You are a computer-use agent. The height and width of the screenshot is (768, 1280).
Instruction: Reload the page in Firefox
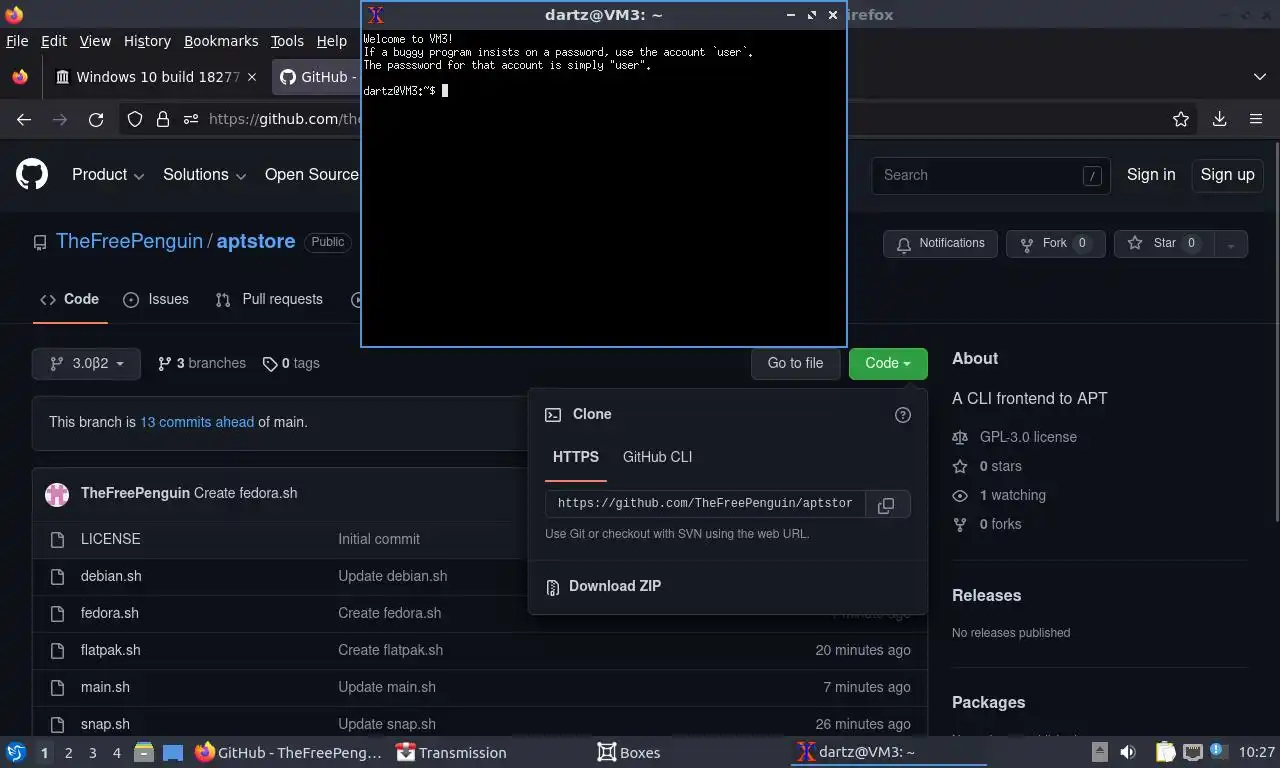(x=96, y=119)
